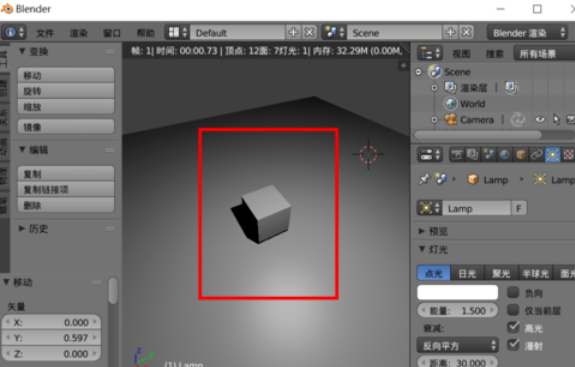Click the World globe icon in outliner
This screenshot has height=367, width=575.
click(x=451, y=104)
